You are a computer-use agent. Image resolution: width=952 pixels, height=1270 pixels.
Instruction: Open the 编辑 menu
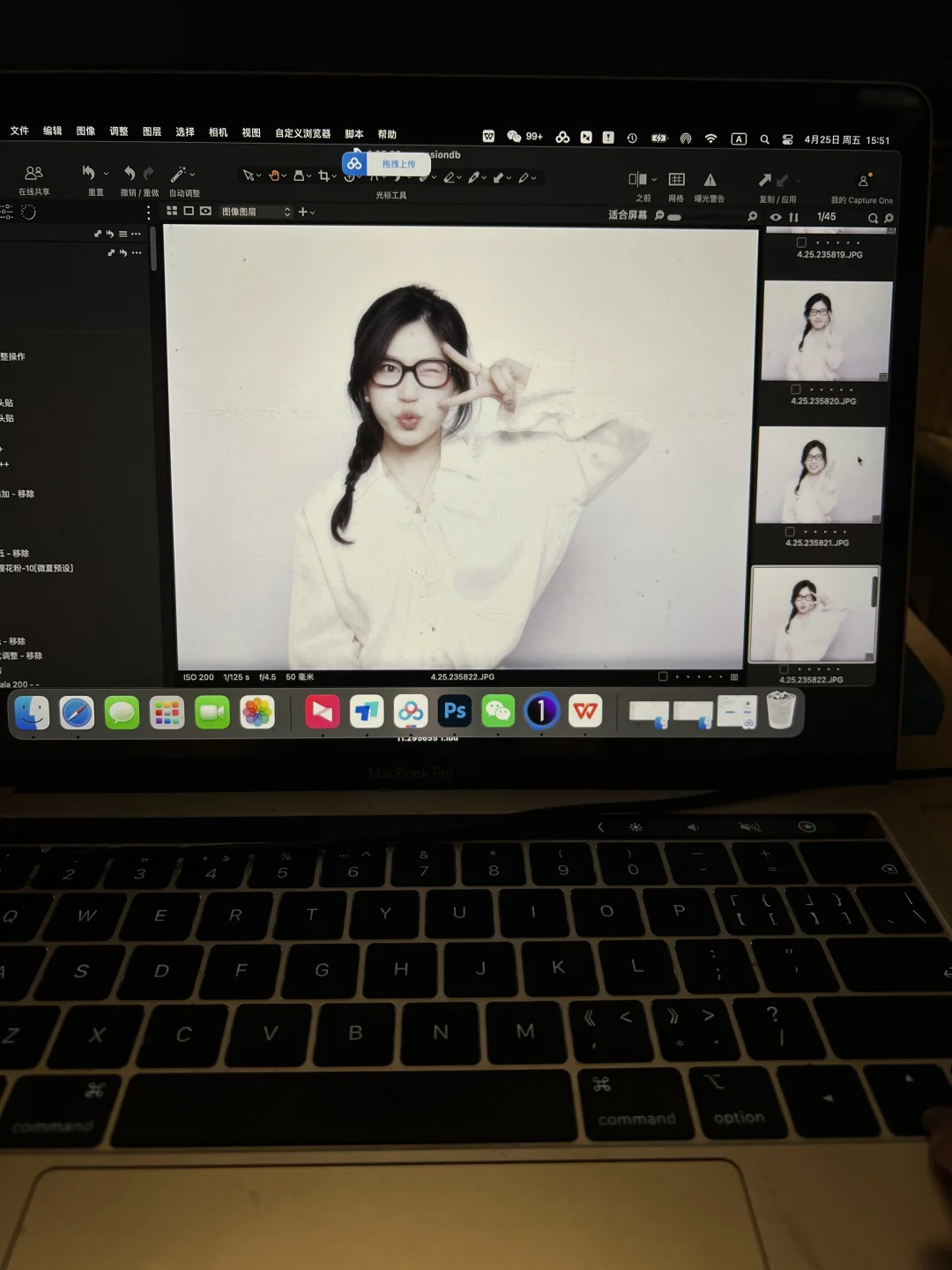(x=53, y=131)
